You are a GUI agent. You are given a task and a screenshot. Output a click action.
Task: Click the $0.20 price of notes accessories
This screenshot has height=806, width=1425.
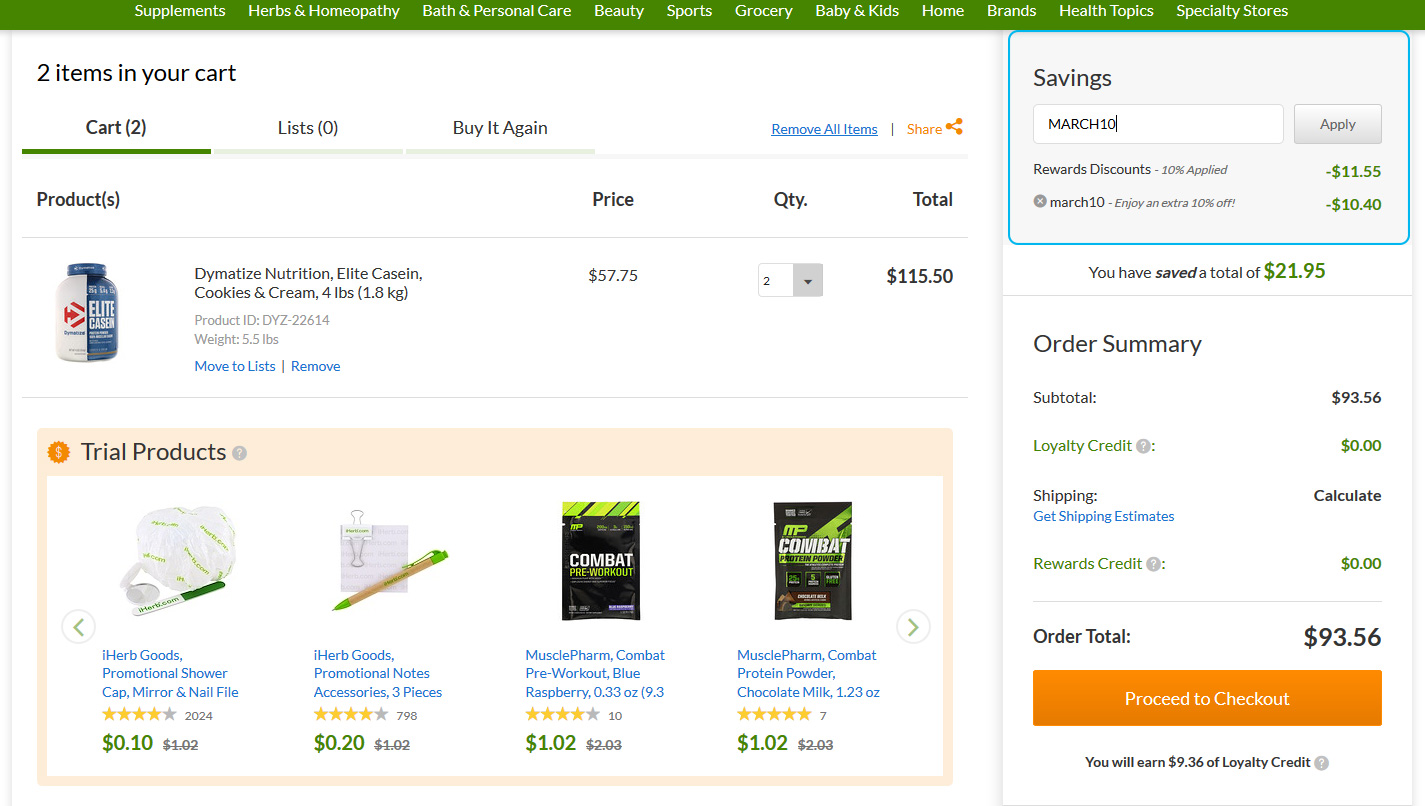click(x=339, y=743)
